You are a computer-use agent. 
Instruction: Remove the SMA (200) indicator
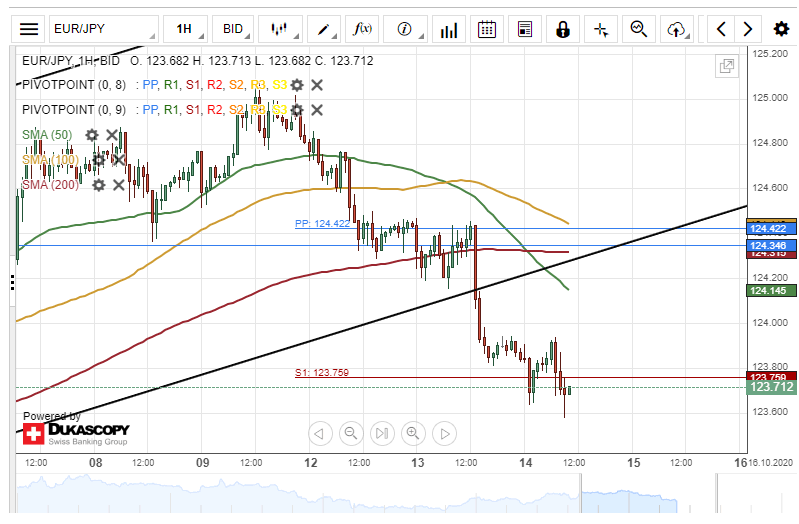click(x=118, y=185)
